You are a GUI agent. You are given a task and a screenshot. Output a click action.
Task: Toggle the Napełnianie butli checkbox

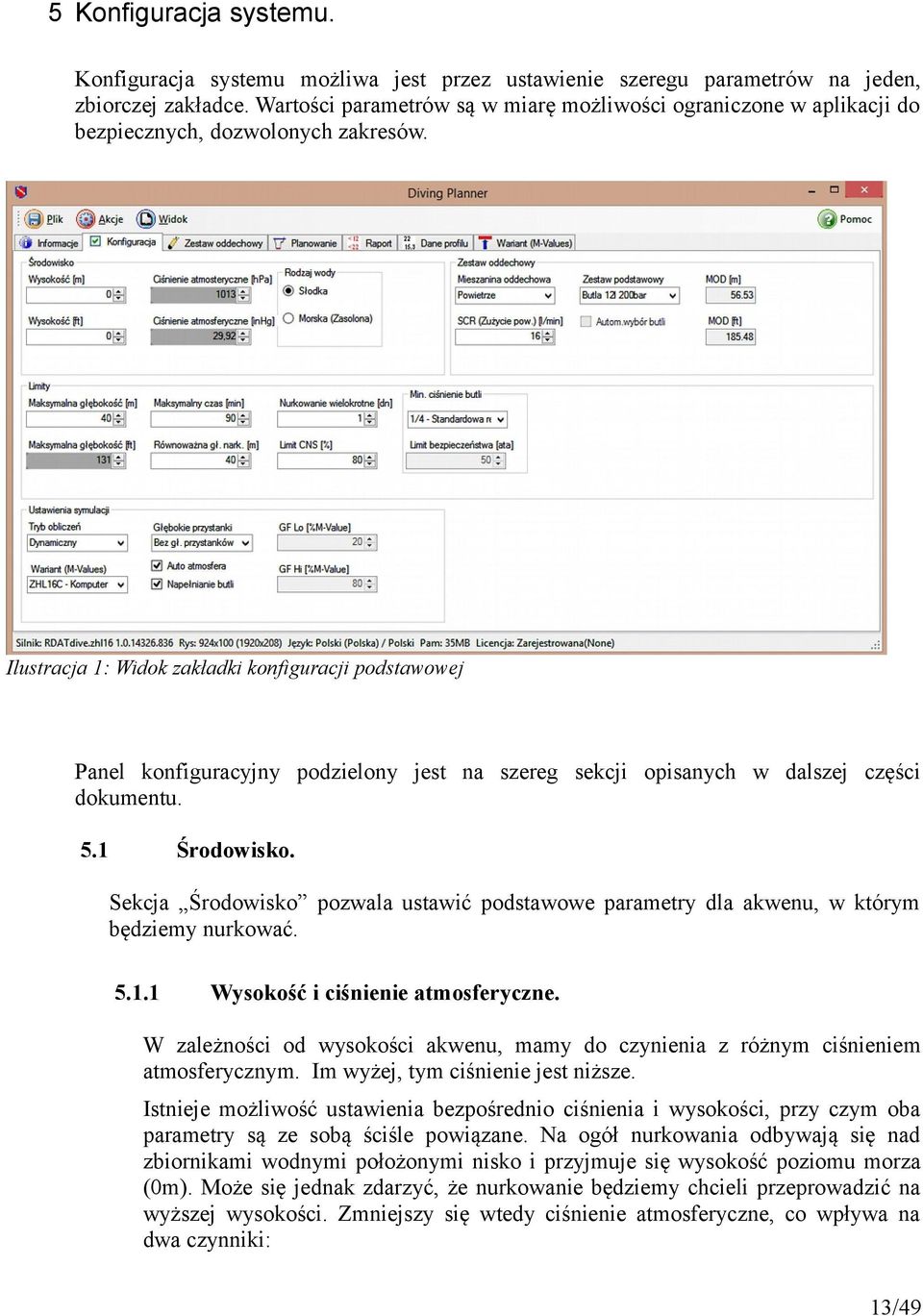pos(157,584)
